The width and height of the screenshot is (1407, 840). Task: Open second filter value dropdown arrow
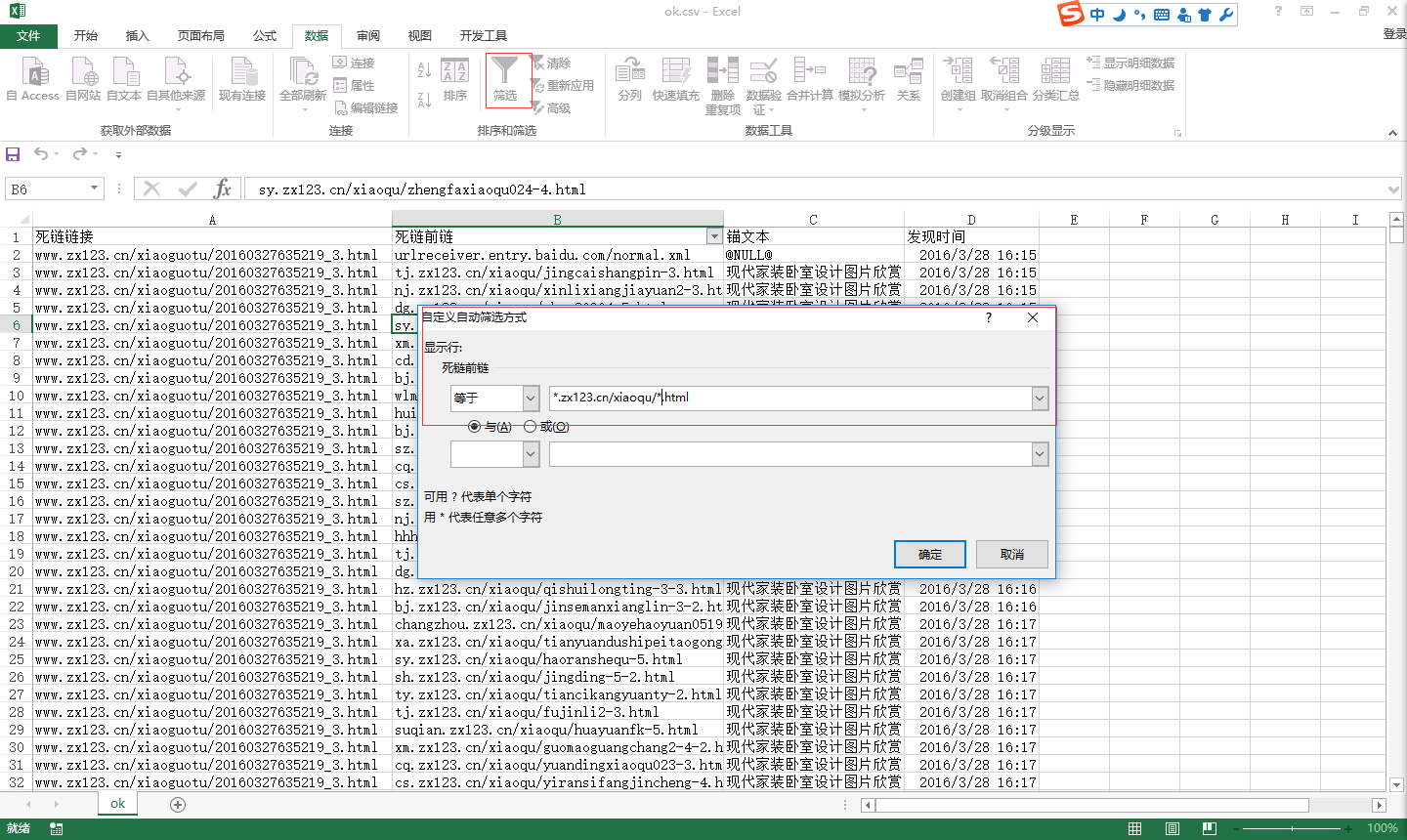point(1040,454)
